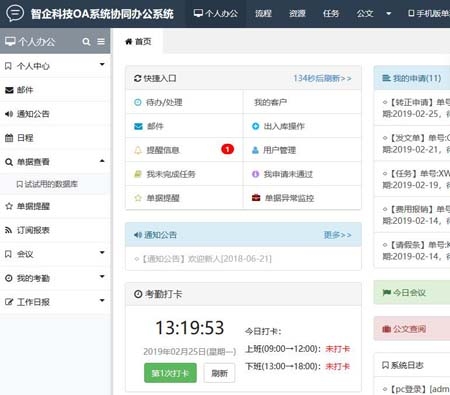Screen dimensions: 450x395
Task: Click the briefcase icon beside 公文查阅
Action: (x=387, y=329)
